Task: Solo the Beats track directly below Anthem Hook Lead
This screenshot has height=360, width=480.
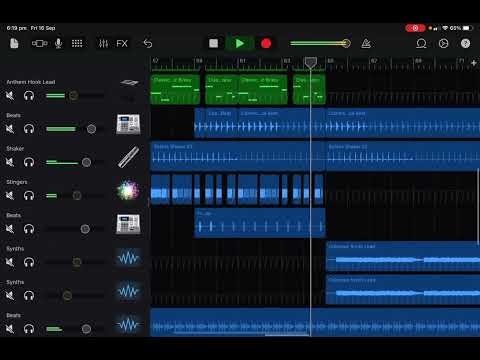Action: (29, 129)
